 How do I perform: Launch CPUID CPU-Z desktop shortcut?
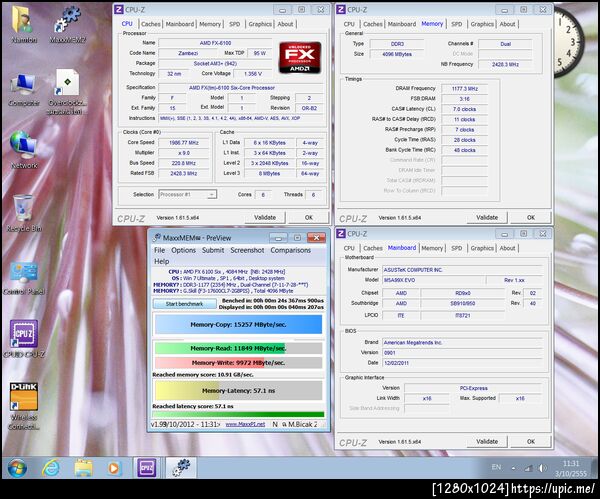(x=24, y=338)
